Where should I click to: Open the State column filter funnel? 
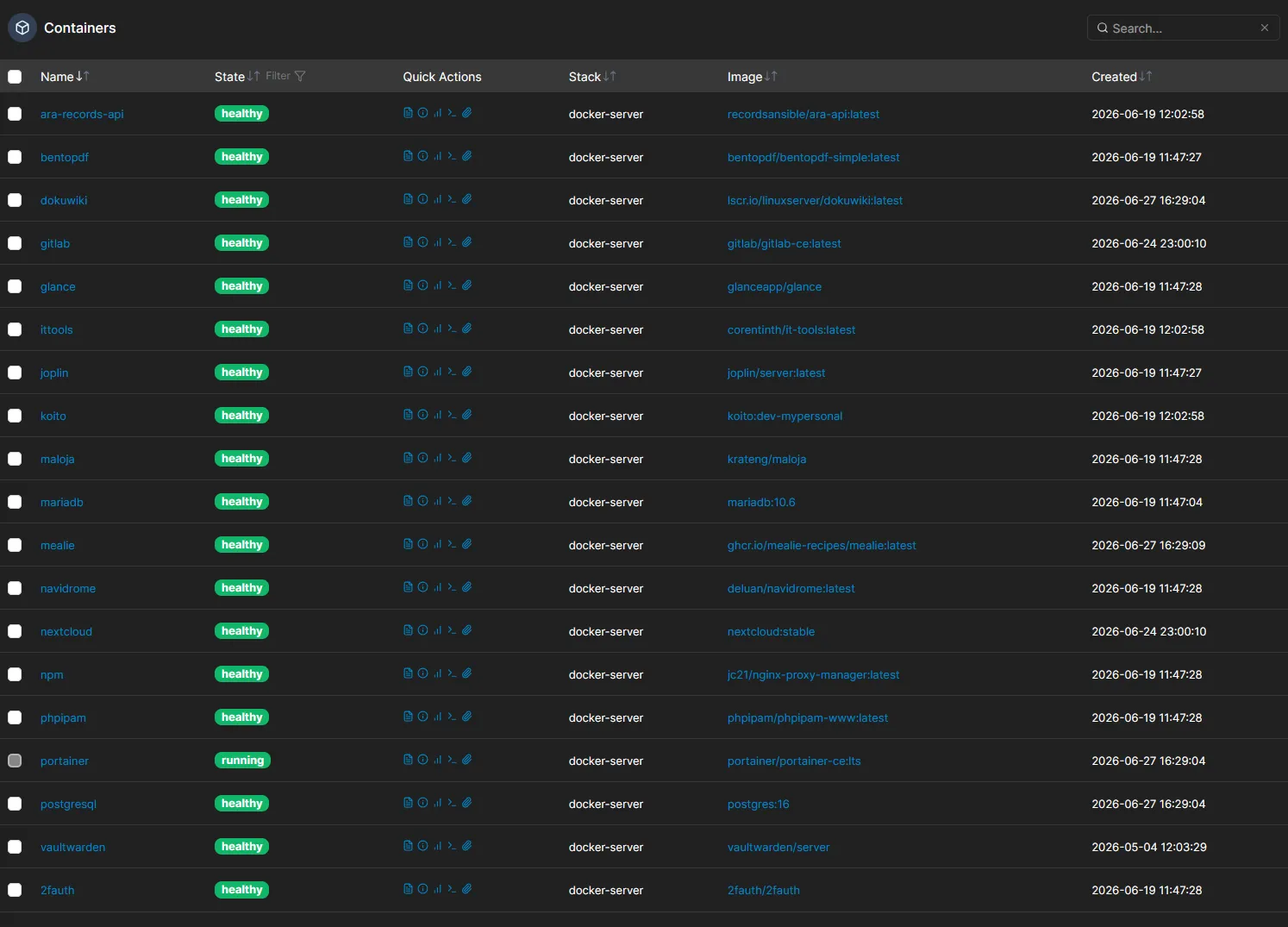(x=300, y=76)
